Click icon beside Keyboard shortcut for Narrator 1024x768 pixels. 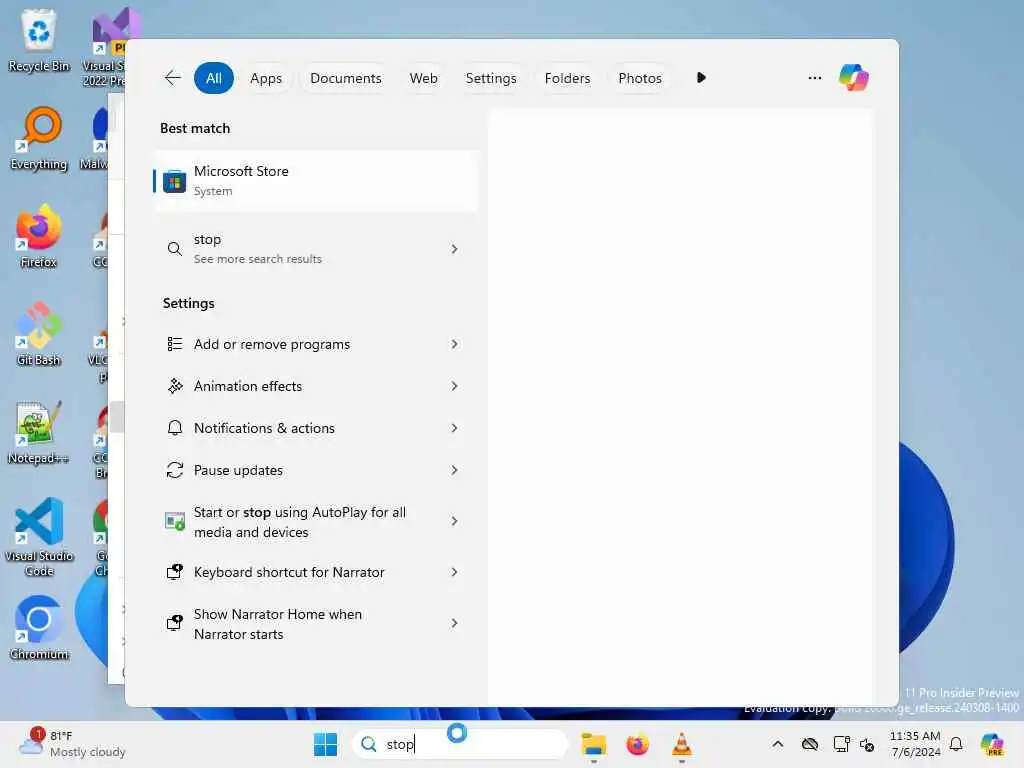coord(174,572)
